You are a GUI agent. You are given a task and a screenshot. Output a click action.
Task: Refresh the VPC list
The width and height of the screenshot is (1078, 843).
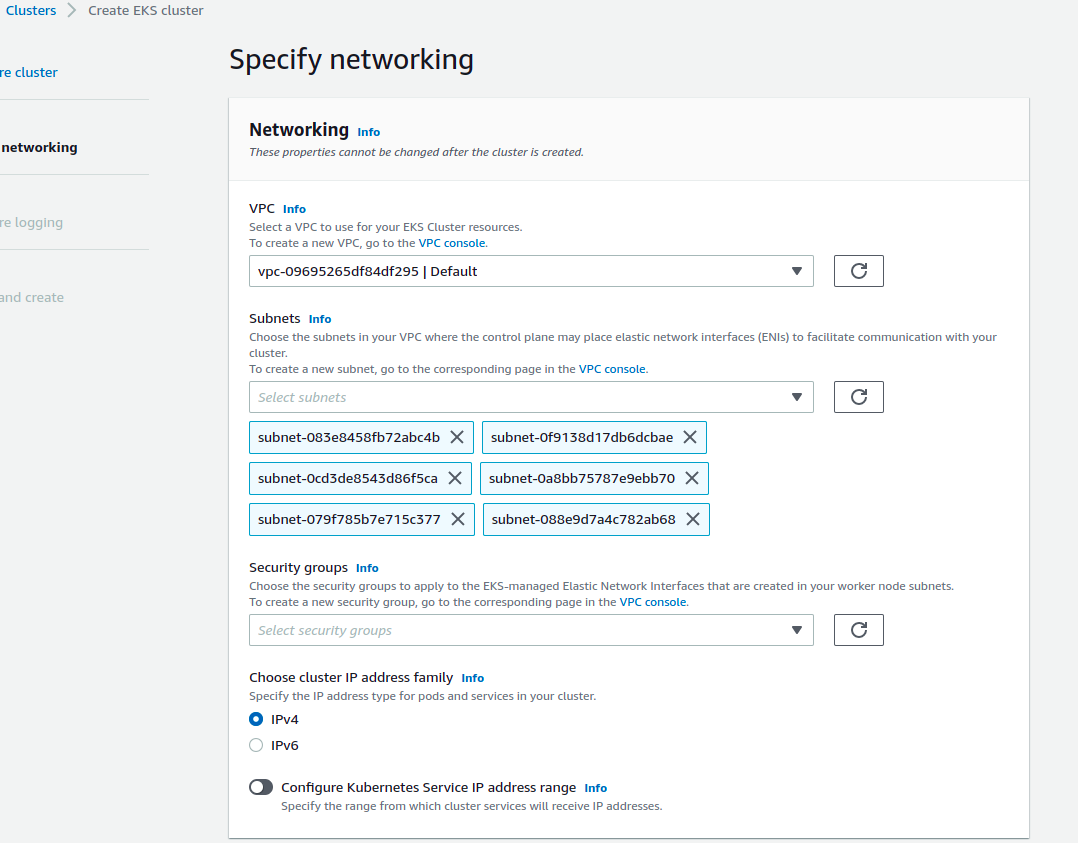(x=858, y=270)
